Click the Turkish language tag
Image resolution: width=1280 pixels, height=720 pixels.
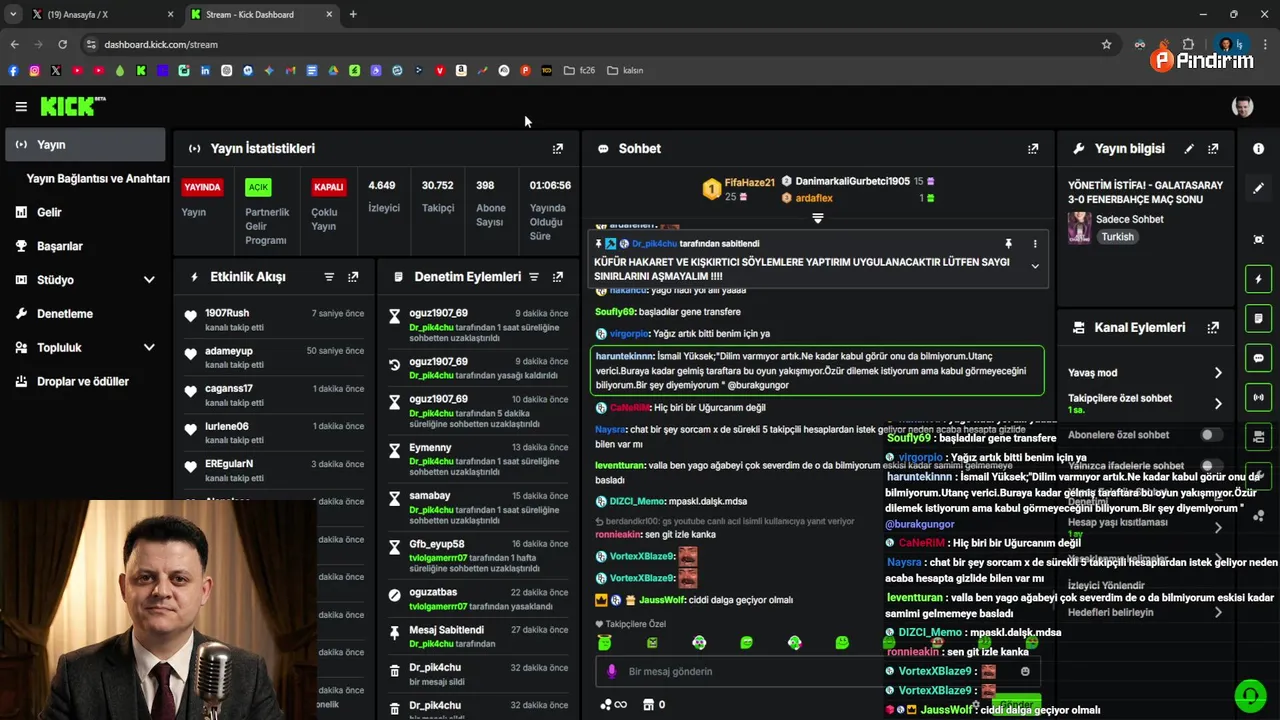[x=1118, y=237]
